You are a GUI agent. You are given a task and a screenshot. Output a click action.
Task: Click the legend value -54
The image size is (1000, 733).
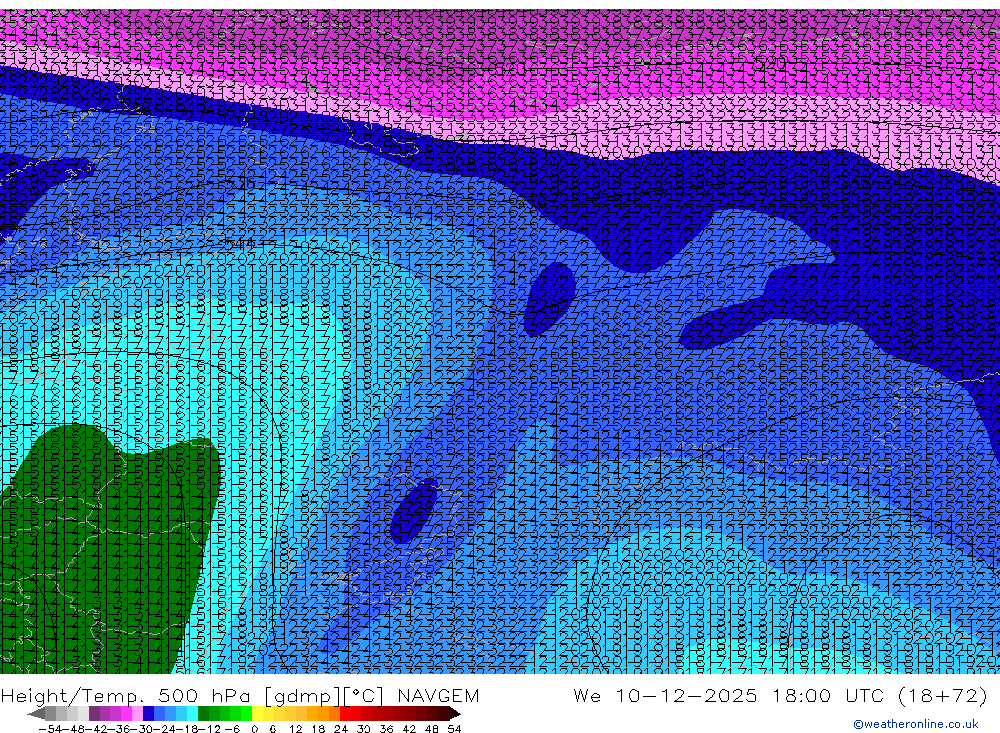[x=51, y=729]
